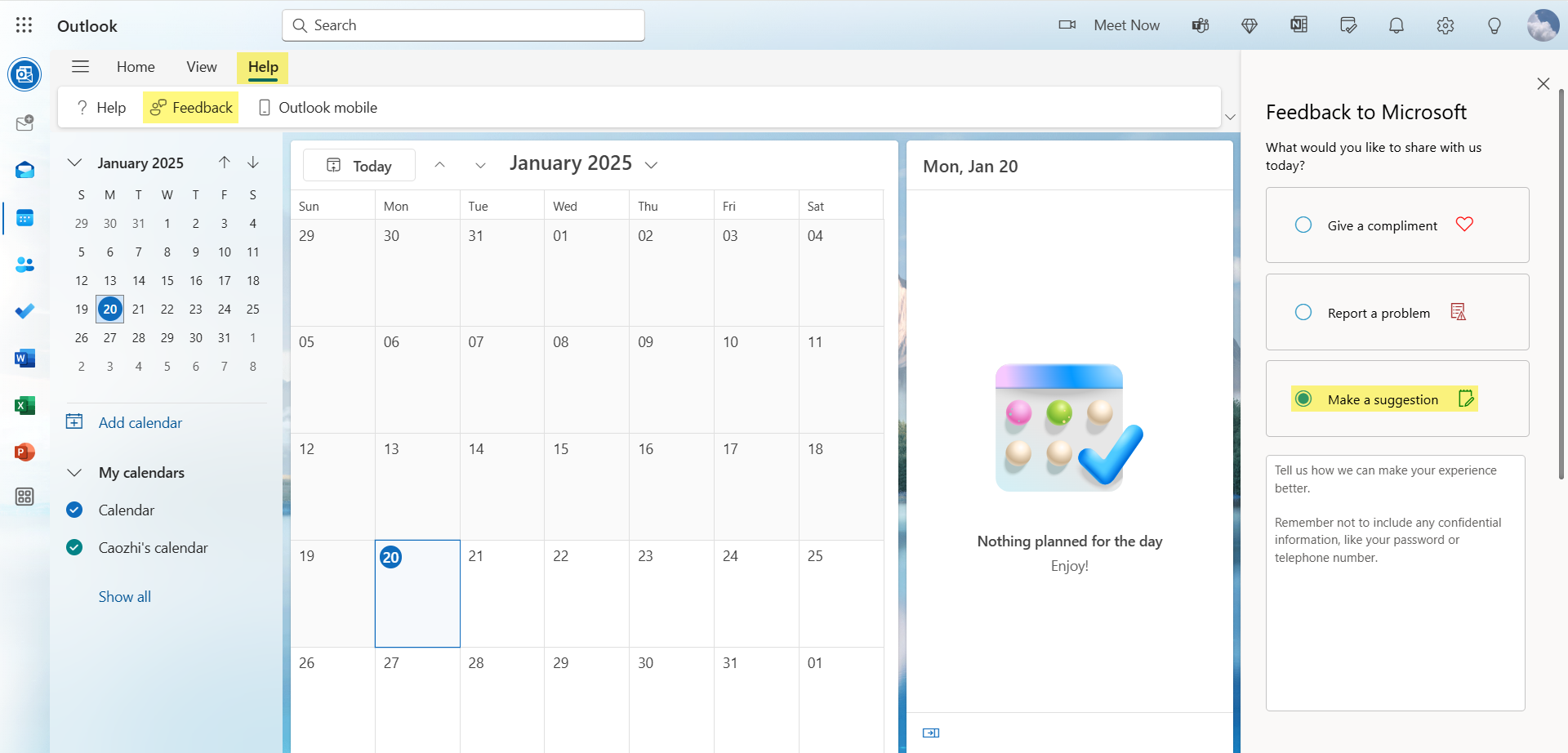Toggle the Calendar checkbox under My calendars
Viewport: 1568px width, 753px height.
click(x=74, y=510)
